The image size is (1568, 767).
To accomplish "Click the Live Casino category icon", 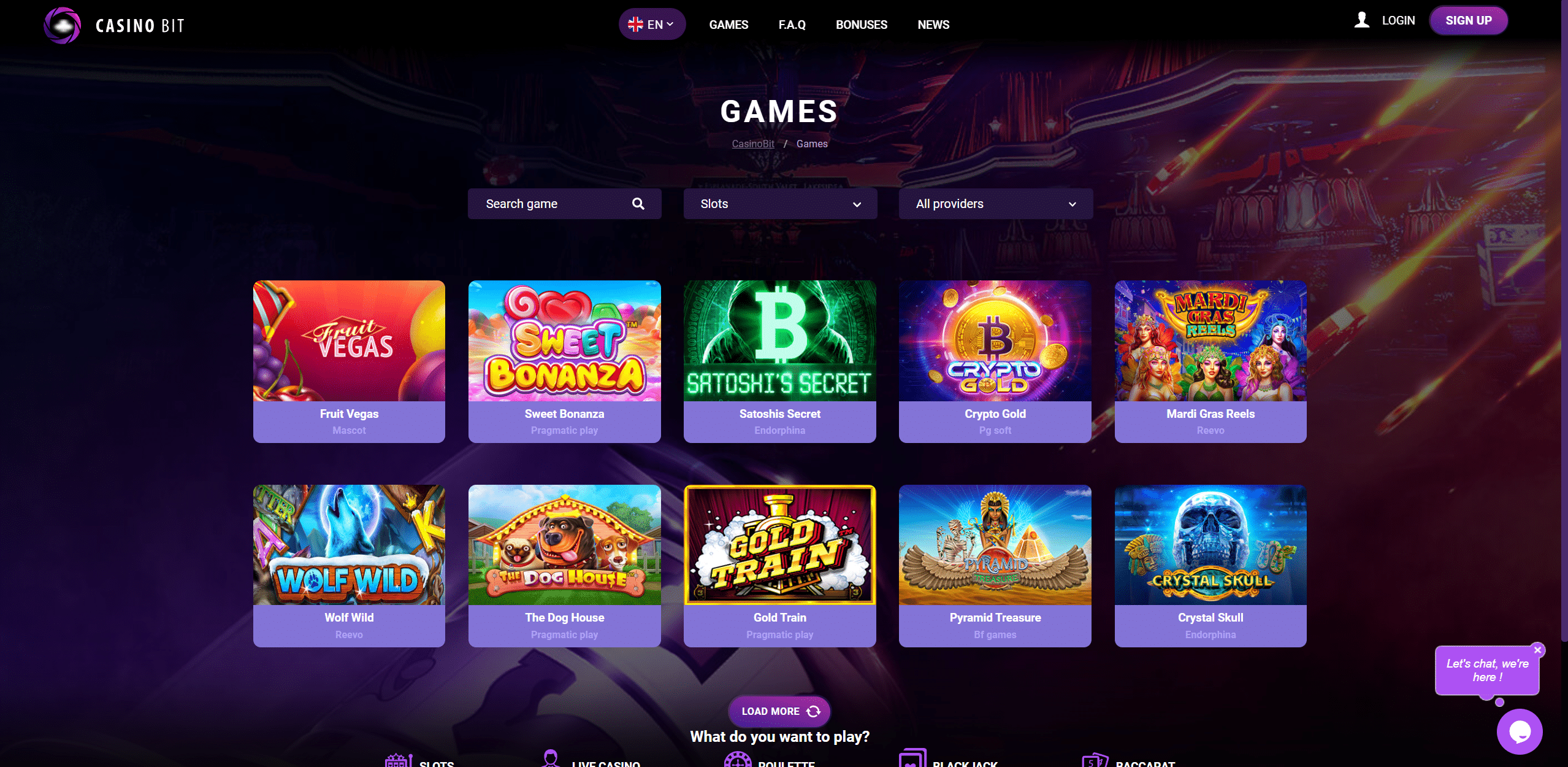I will [551, 758].
